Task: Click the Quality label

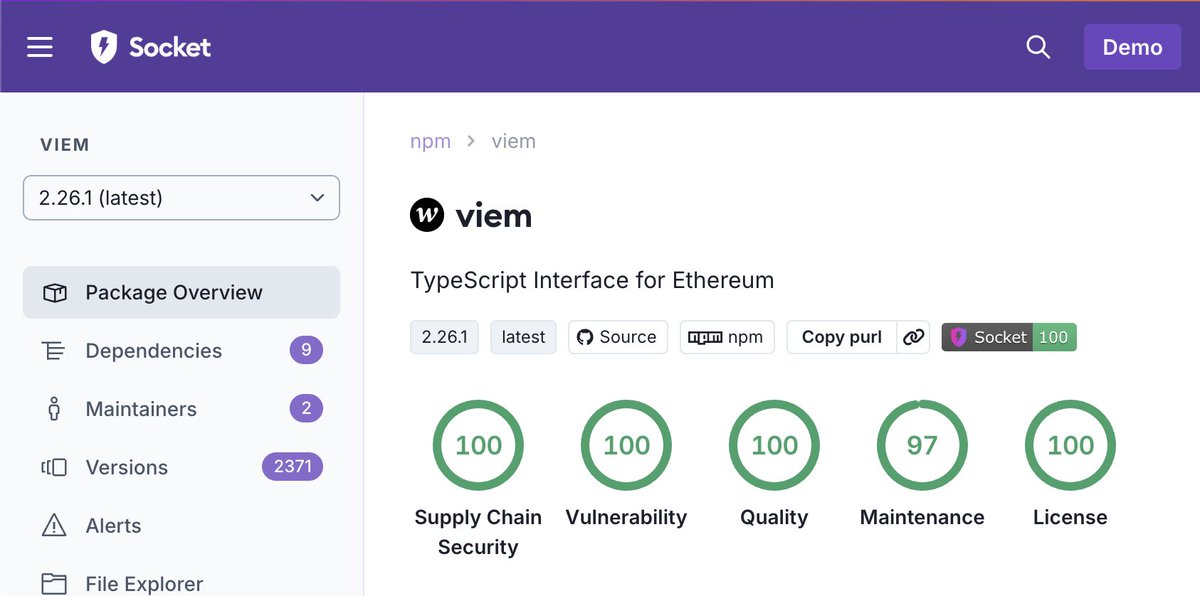Action: [x=774, y=517]
